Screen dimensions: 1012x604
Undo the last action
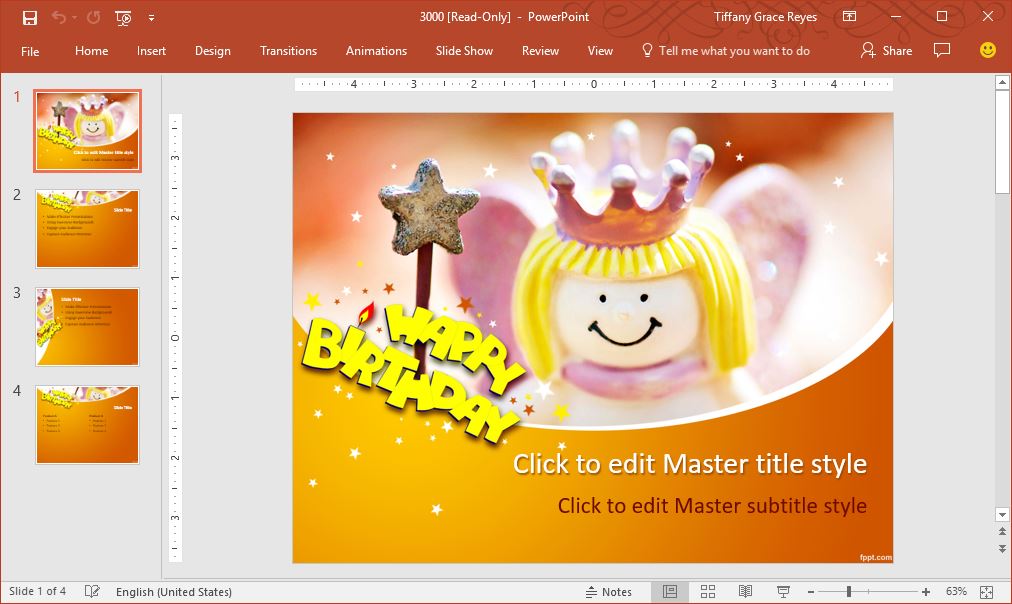(x=59, y=17)
